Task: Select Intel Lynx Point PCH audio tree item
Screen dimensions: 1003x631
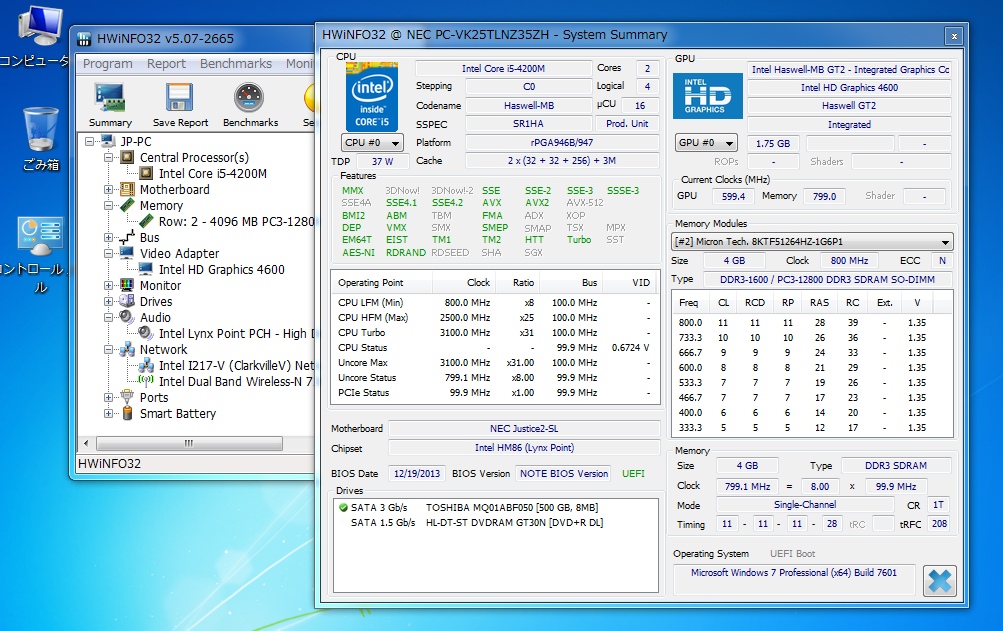Action: [x=237, y=333]
